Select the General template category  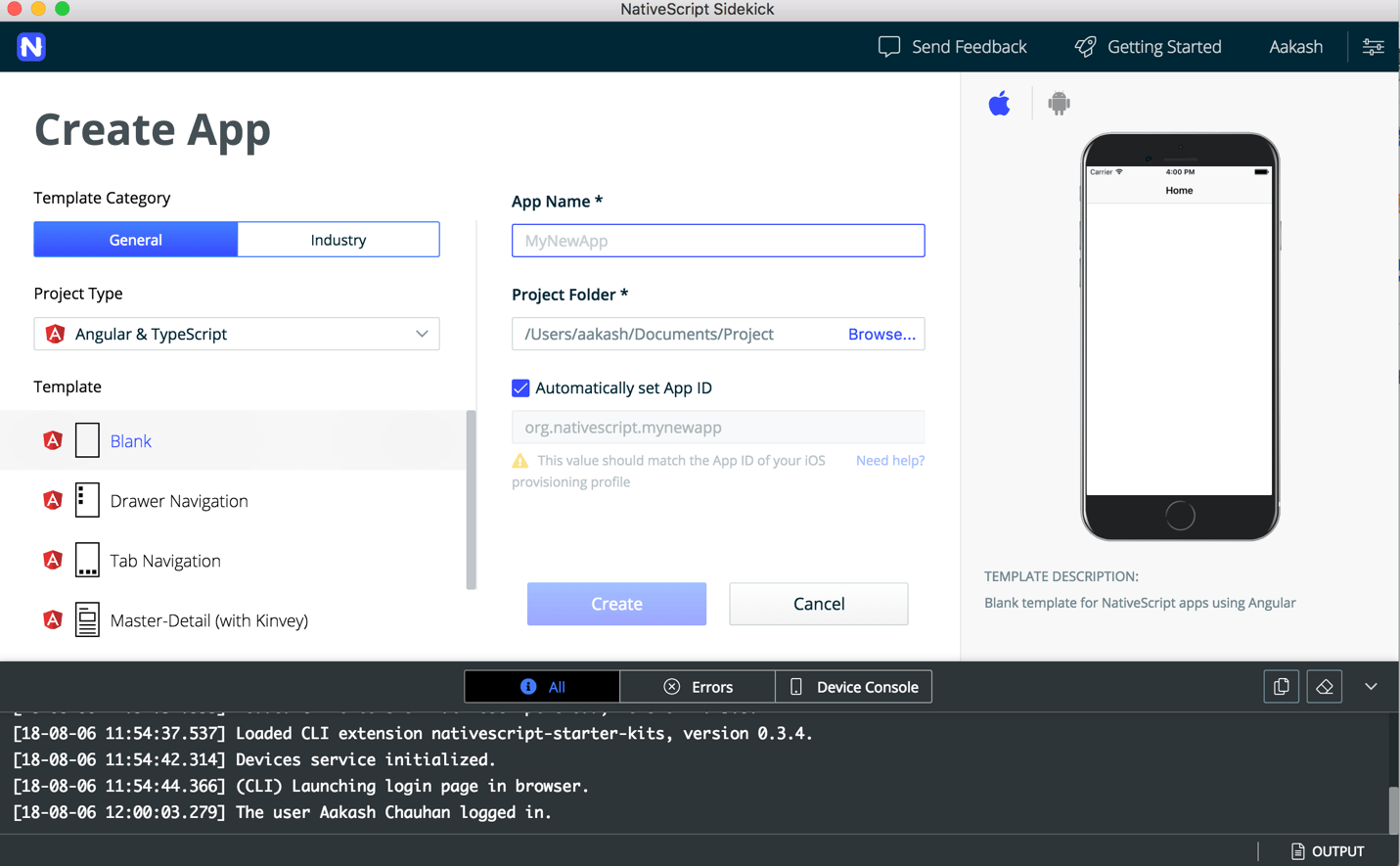(136, 240)
